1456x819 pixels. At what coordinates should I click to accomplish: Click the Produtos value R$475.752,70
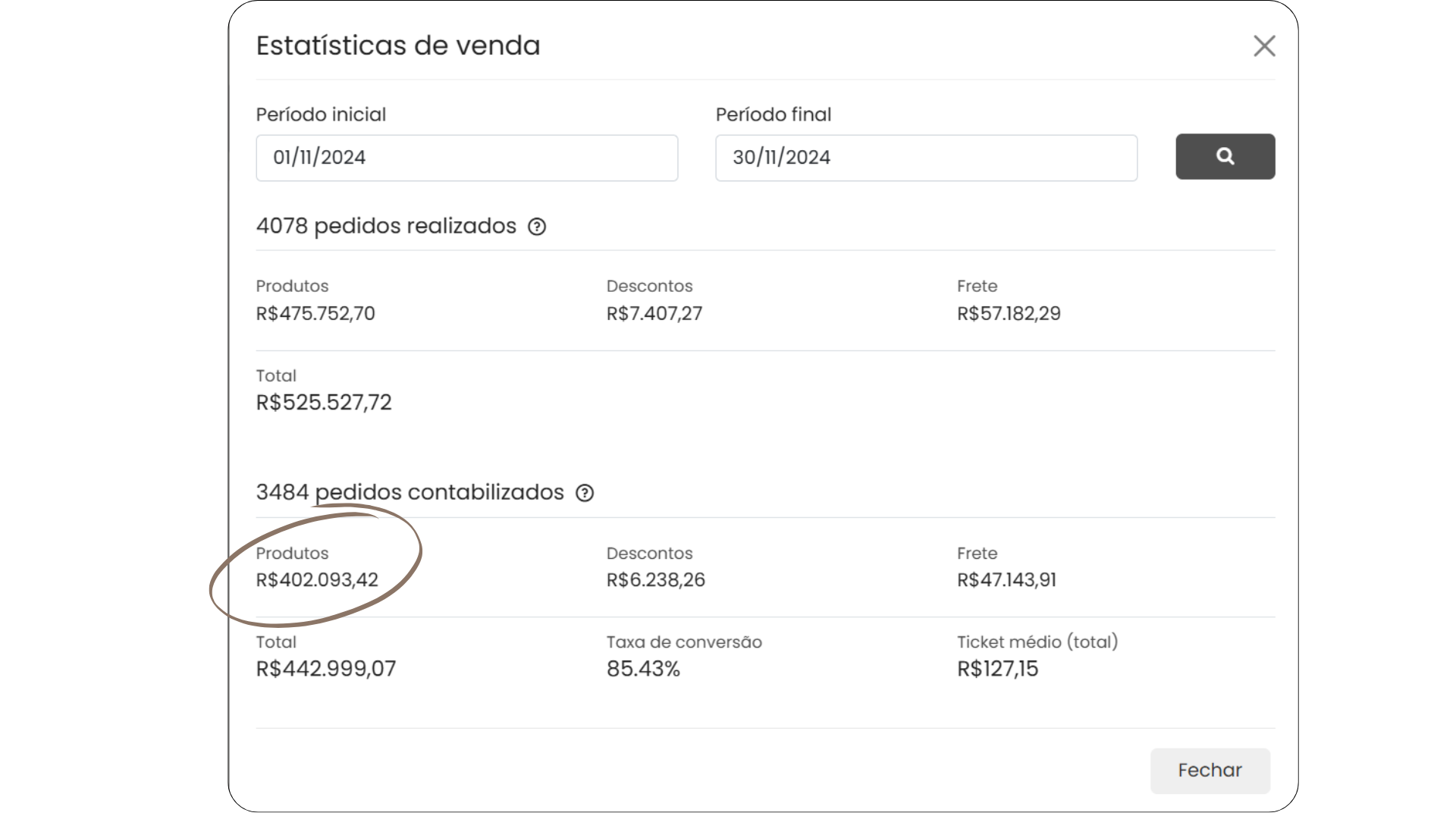point(315,314)
